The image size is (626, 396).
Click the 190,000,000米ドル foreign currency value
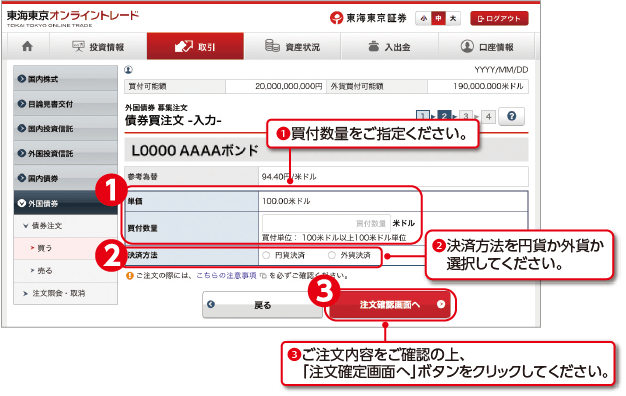(488, 86)
